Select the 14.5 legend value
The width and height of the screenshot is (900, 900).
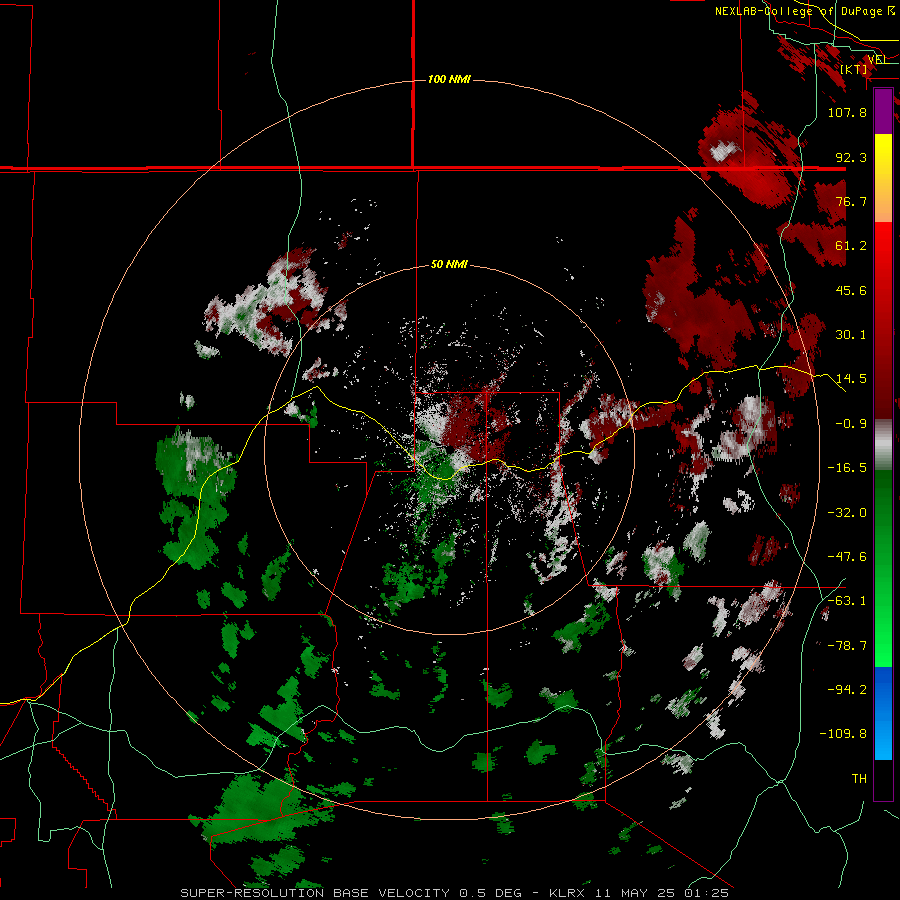pyautogui.click(x=851, y=379)
